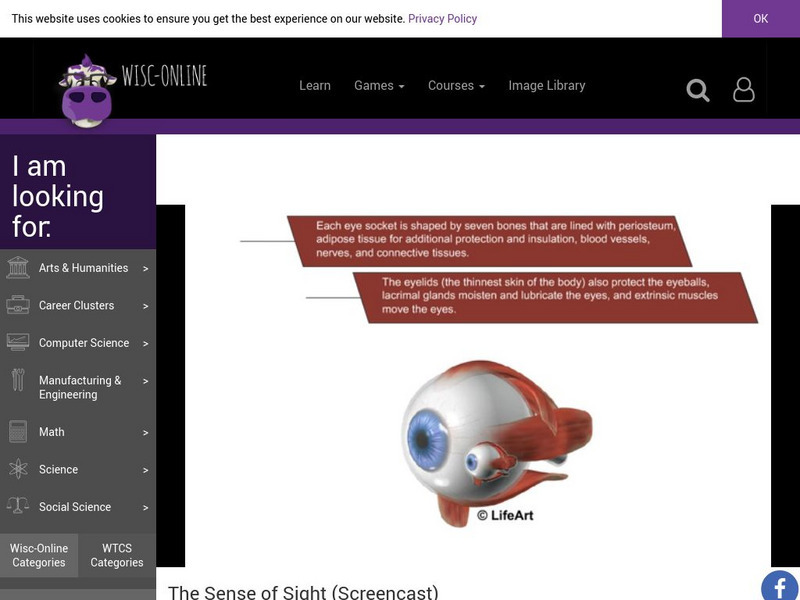Open the search icon

click(x=698, y=90)
